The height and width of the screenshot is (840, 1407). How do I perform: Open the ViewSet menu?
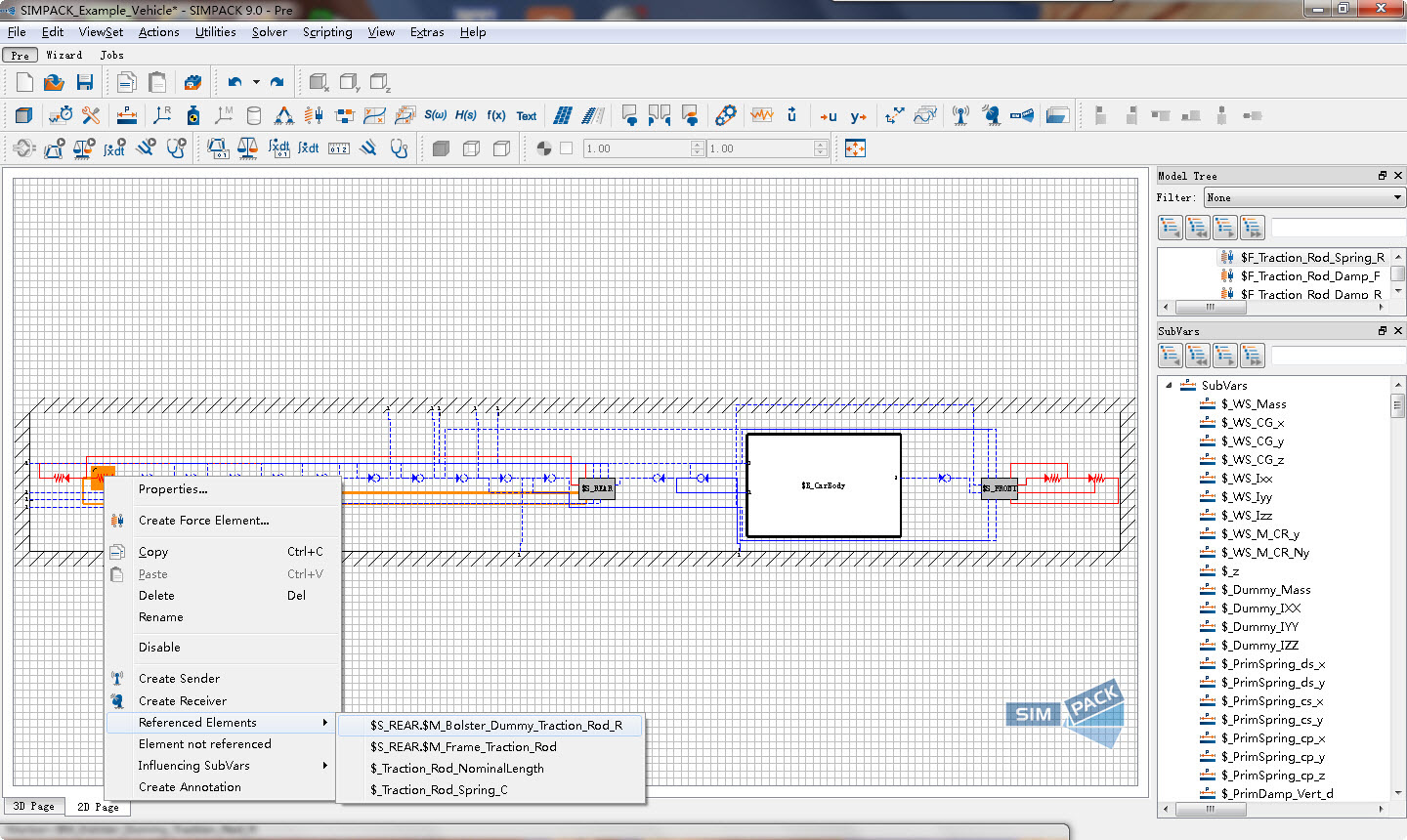pyautogui.click(x=101, y=32)
